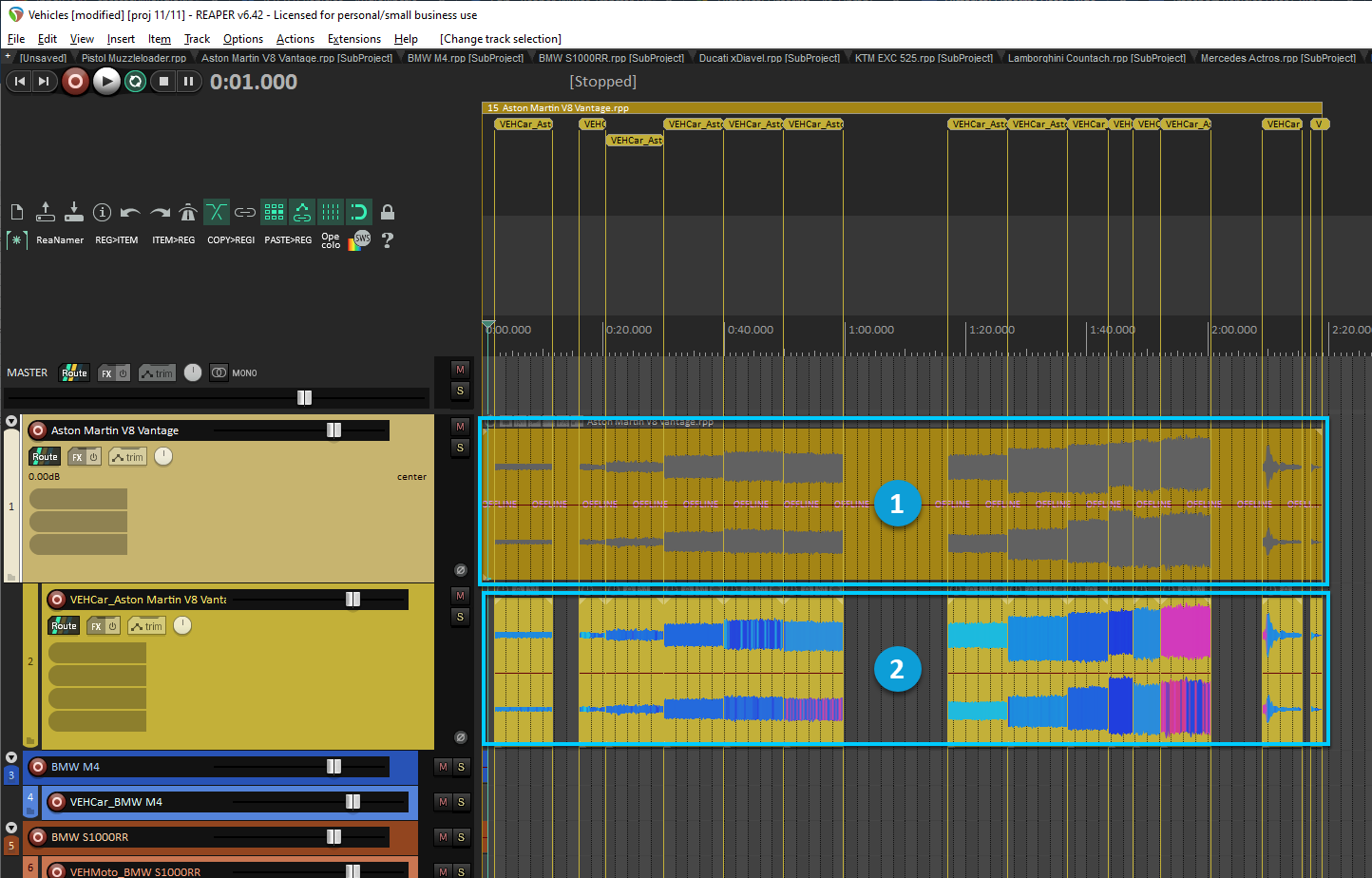This screenshot has width=1372, height=878.
Task: Collapse the BMW M4 folder track
Action: (x=11, y=757)
